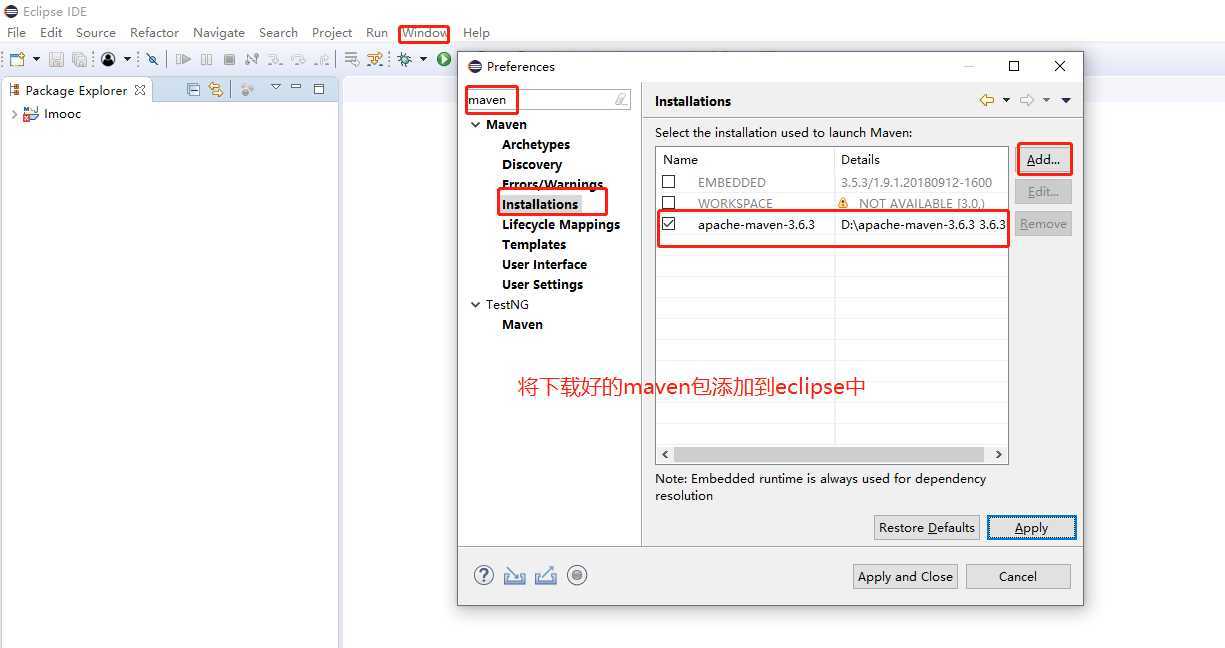Screen dimensions: 1225x648
Task: Select User Settings preference page
Action: point(542,285)
